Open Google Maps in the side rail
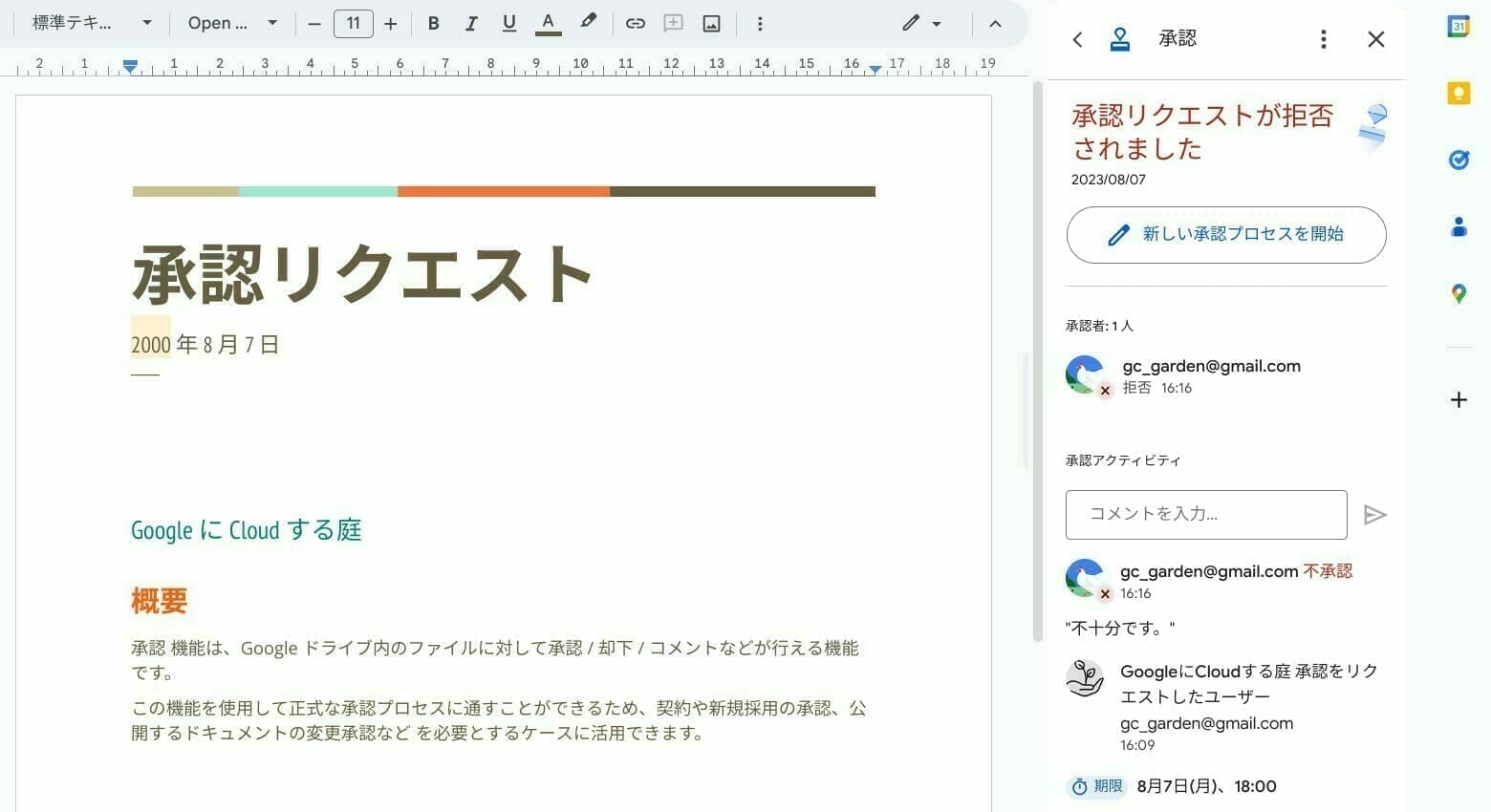1491x812 pixels. pyautogui.click(x=1459, y=293)
